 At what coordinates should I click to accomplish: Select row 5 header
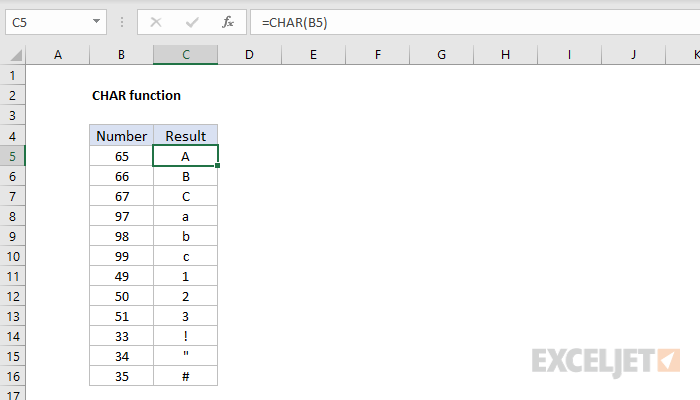click(13, 156)
